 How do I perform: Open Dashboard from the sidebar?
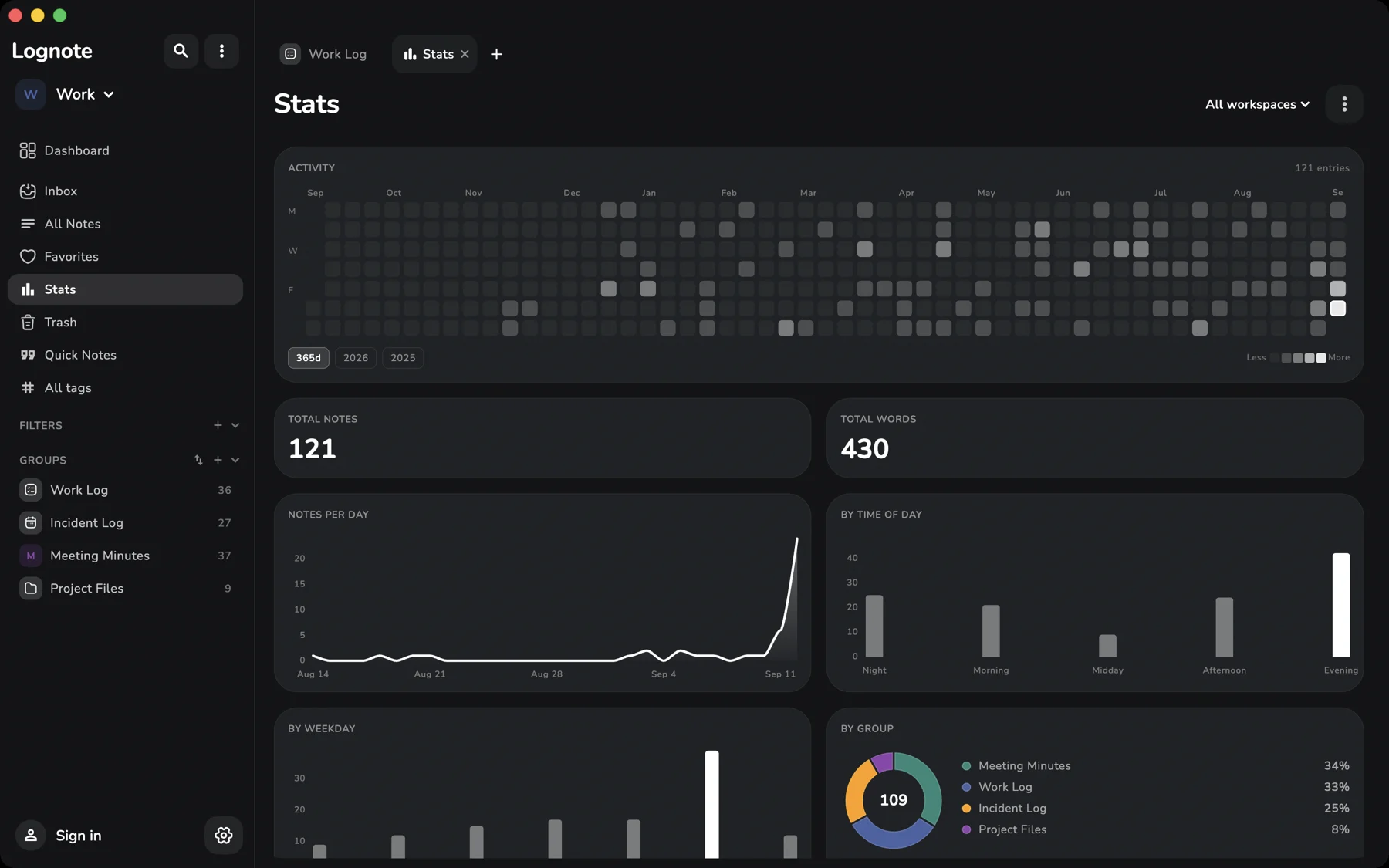pyautogui.click(x=125, y=150)
